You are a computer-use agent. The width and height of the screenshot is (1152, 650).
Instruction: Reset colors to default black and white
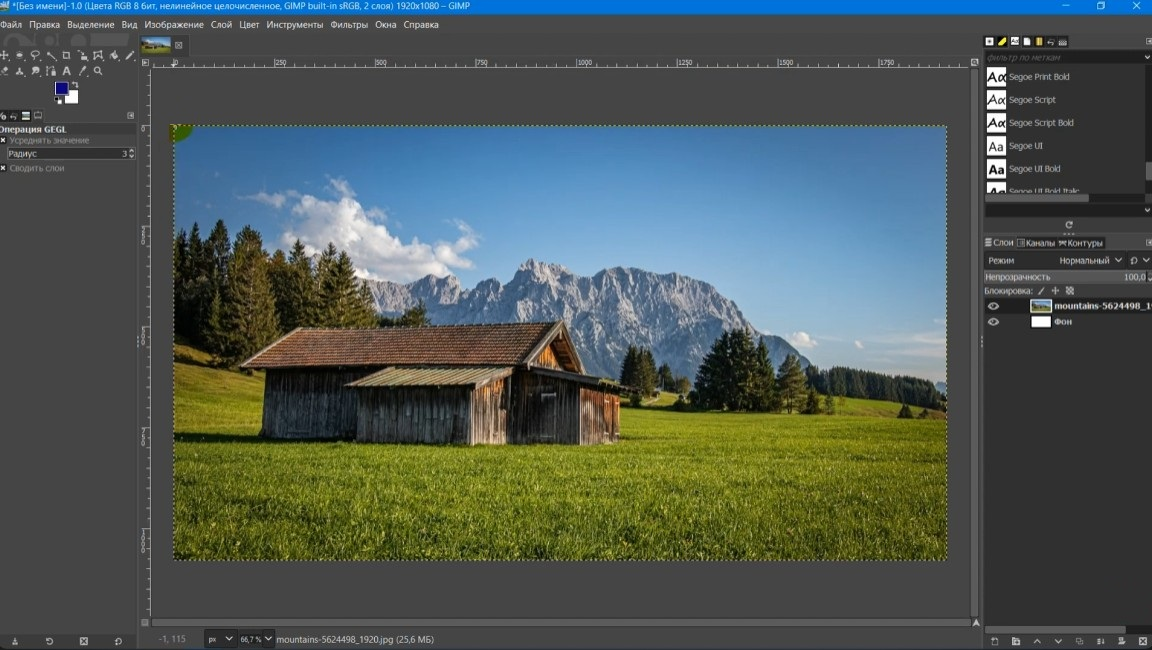[58, 101]
